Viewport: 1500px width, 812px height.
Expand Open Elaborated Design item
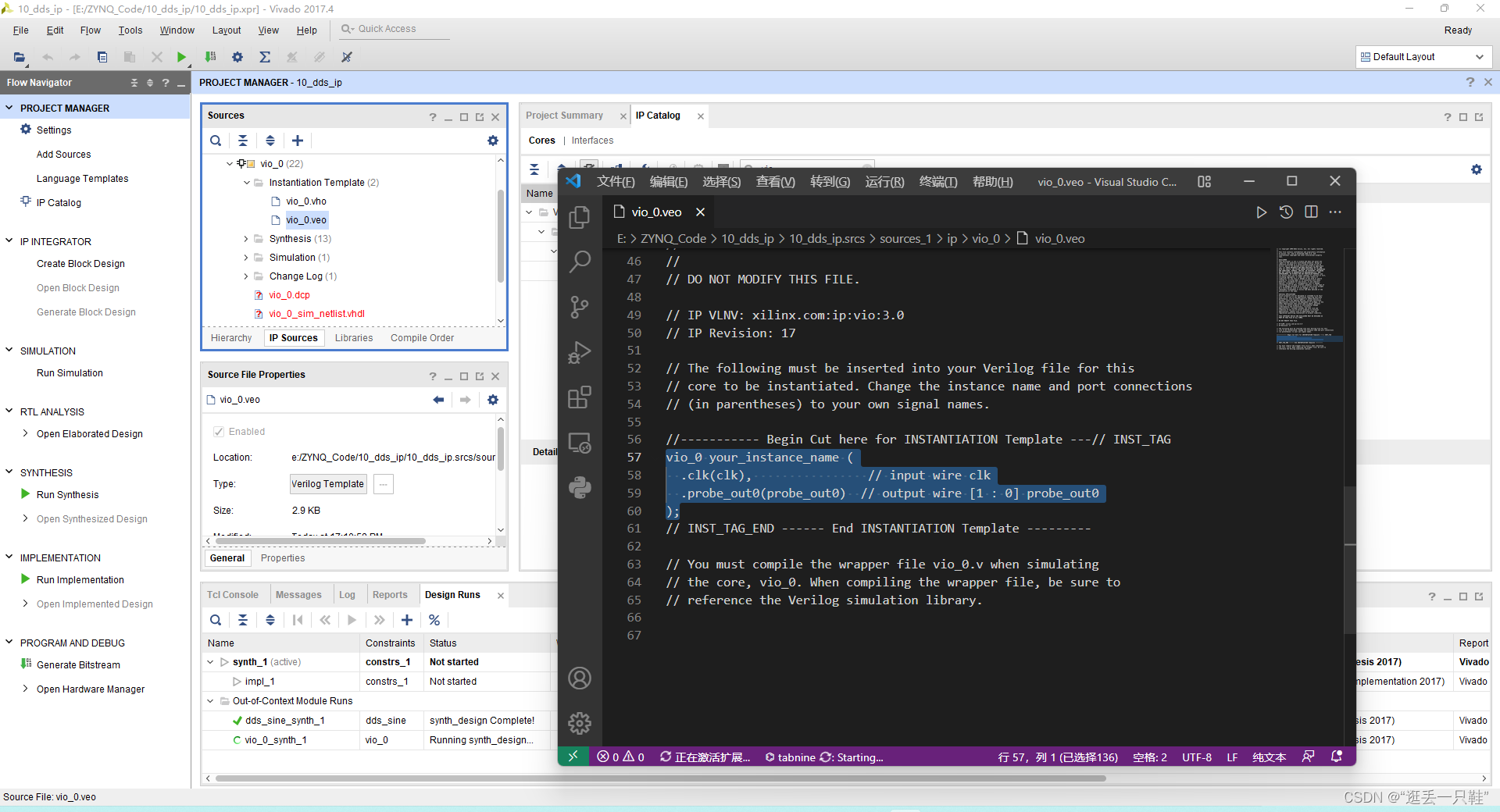pyautogui.click(x=26, y=433)
